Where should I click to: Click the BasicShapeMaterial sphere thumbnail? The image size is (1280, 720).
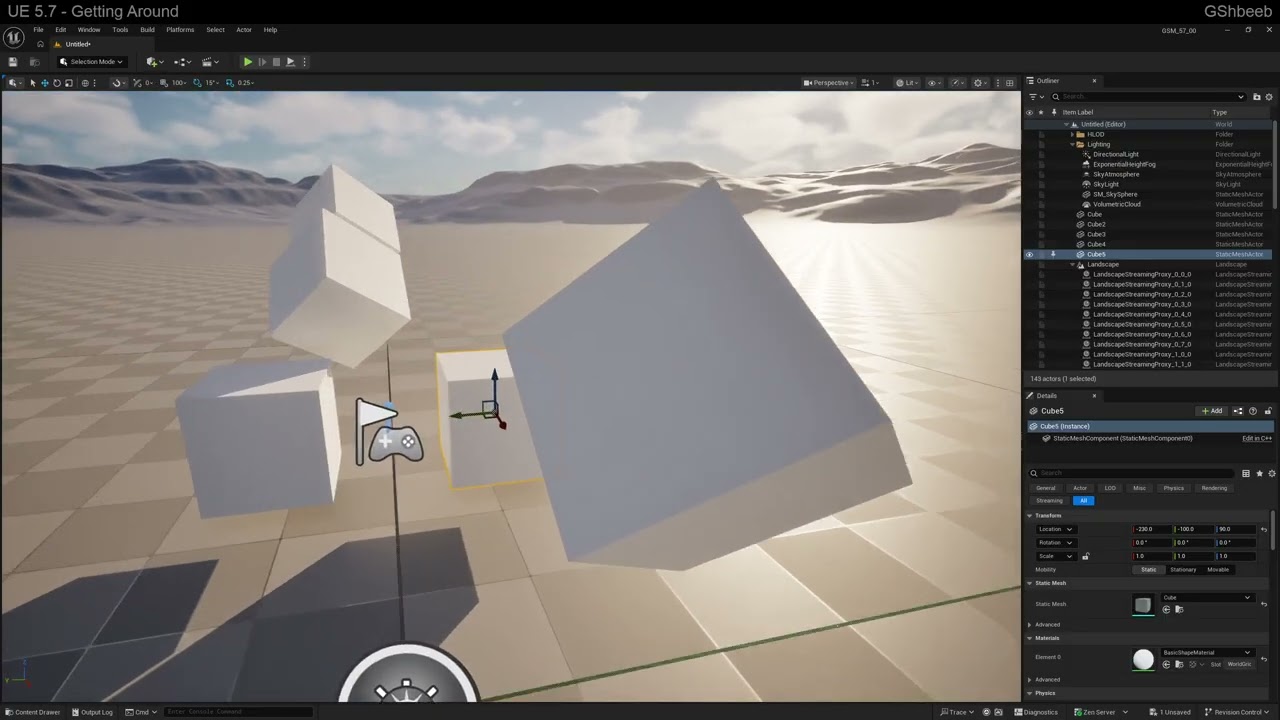coord(1143,659)
